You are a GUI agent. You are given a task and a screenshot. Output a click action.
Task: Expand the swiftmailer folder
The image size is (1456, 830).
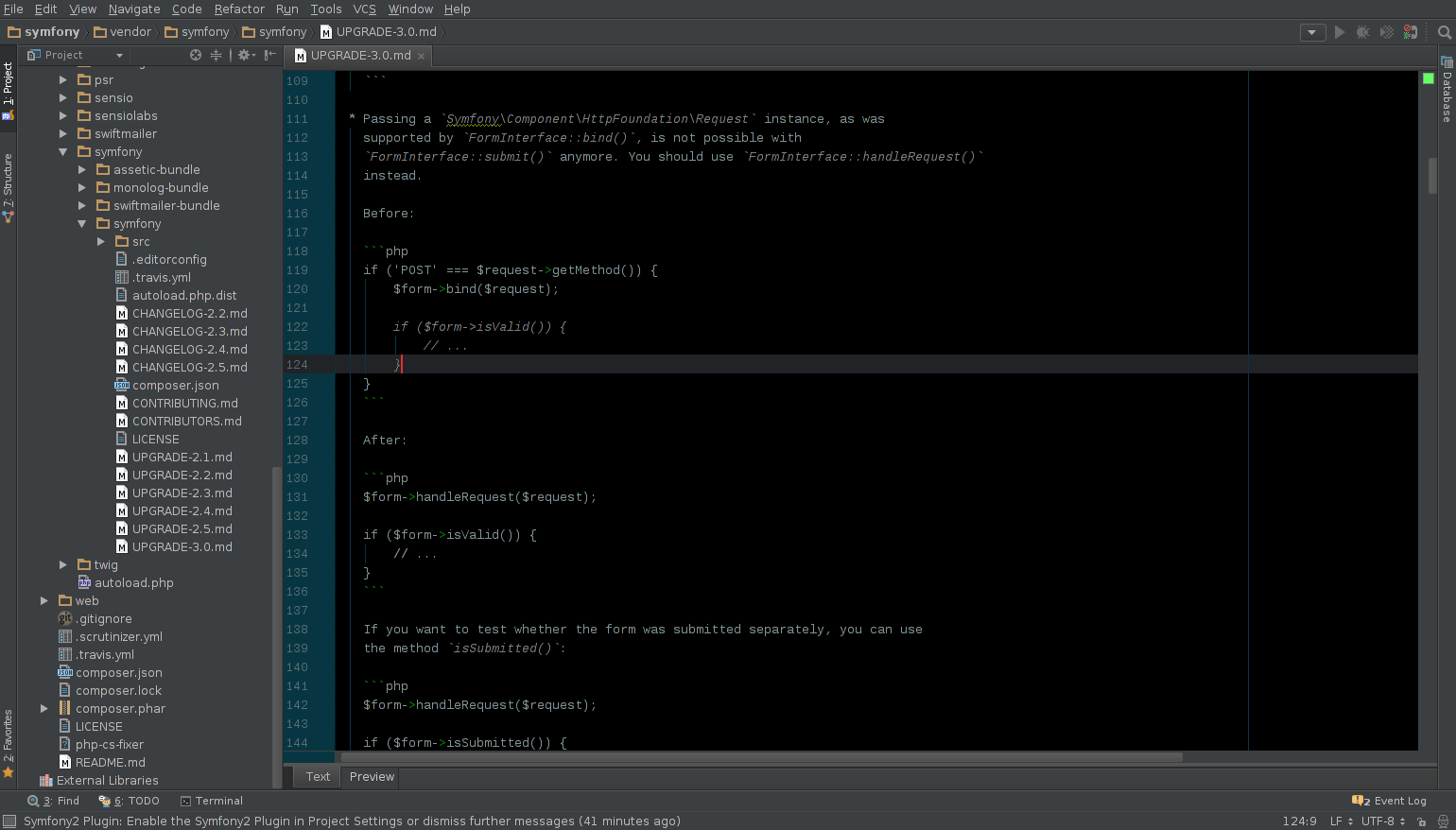click(x=63, y=134)
